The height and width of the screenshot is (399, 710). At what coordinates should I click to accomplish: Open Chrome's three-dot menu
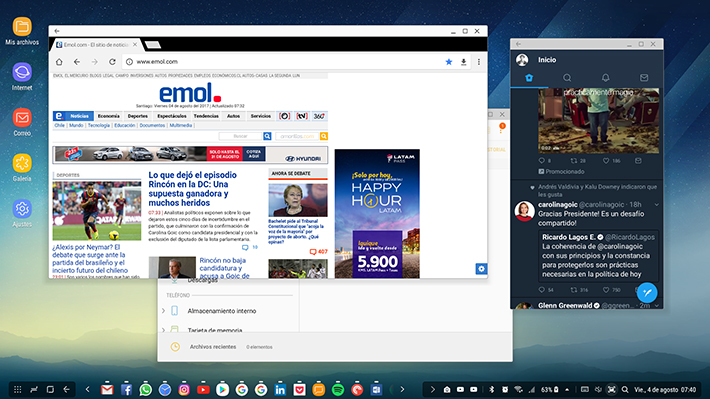[x=479, y=62]
